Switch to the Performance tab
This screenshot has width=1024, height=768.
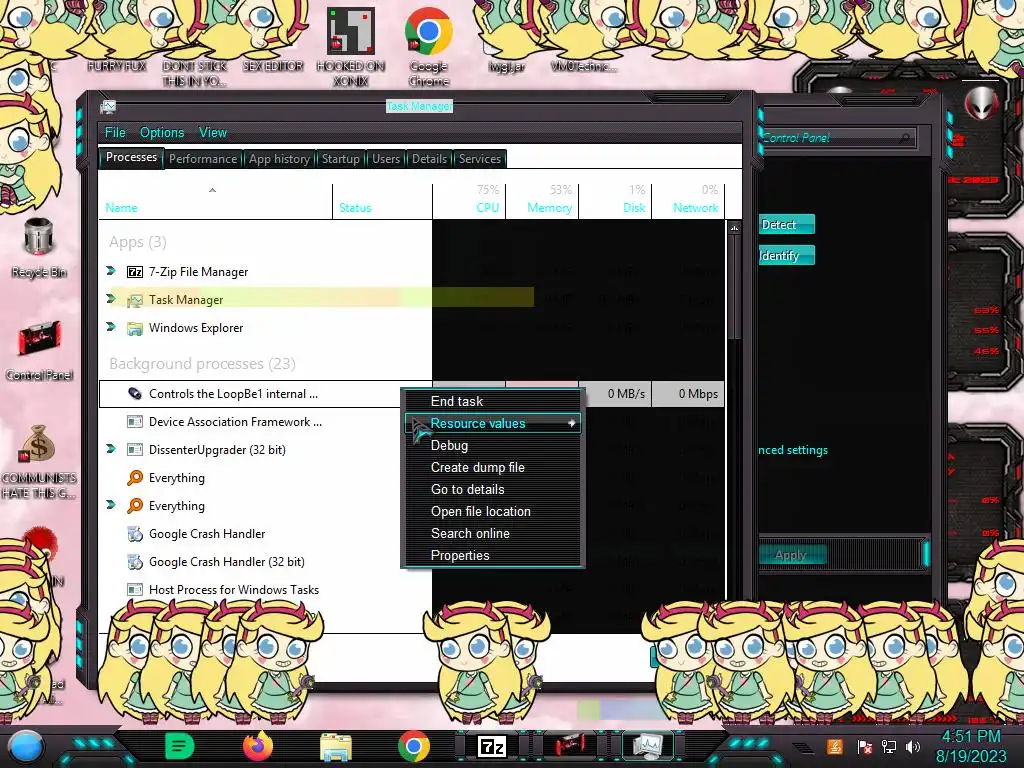point(203,159)
